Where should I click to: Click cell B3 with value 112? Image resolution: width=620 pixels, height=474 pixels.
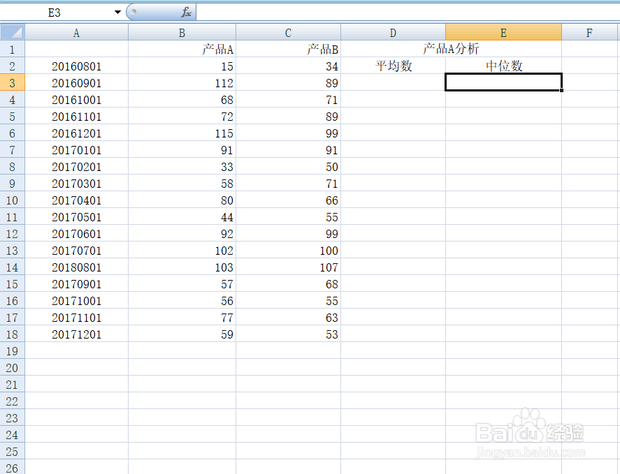[182, 83]
